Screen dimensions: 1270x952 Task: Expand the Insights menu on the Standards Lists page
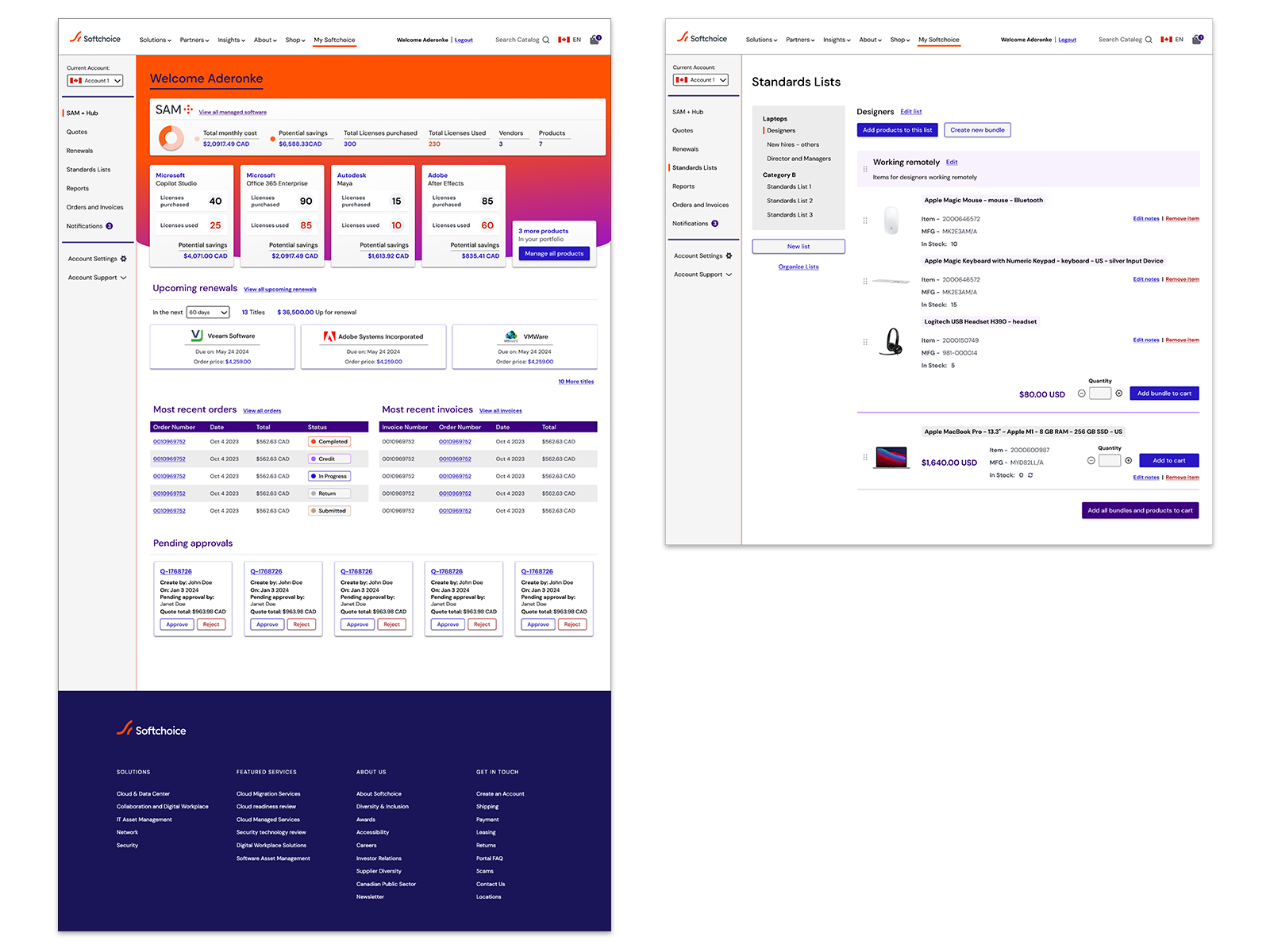(837, 40)
